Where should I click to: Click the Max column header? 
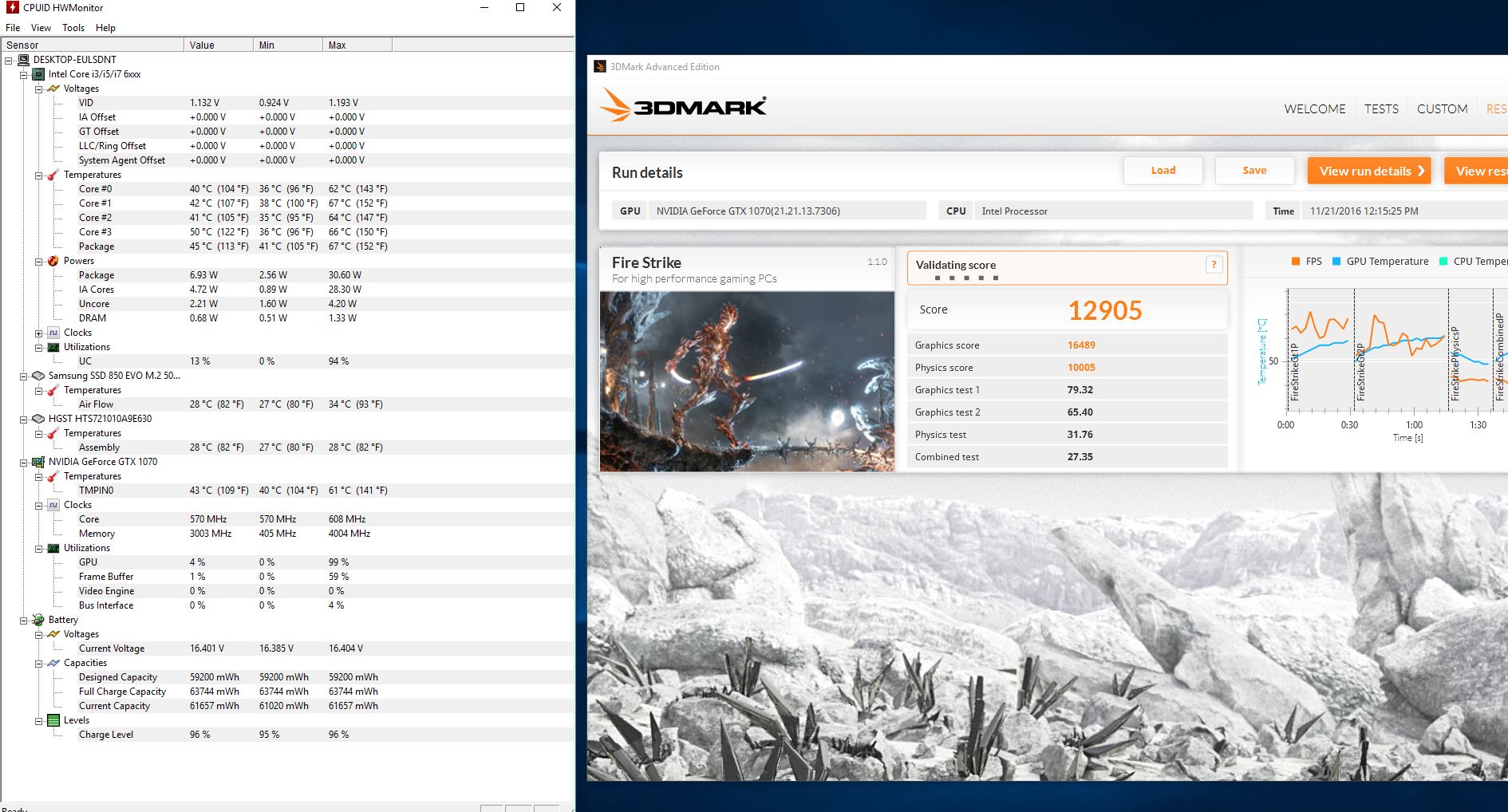357,45
